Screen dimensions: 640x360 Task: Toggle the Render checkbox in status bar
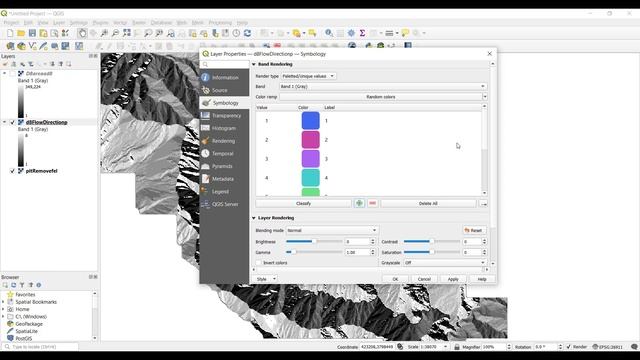(x=569, y=347)
